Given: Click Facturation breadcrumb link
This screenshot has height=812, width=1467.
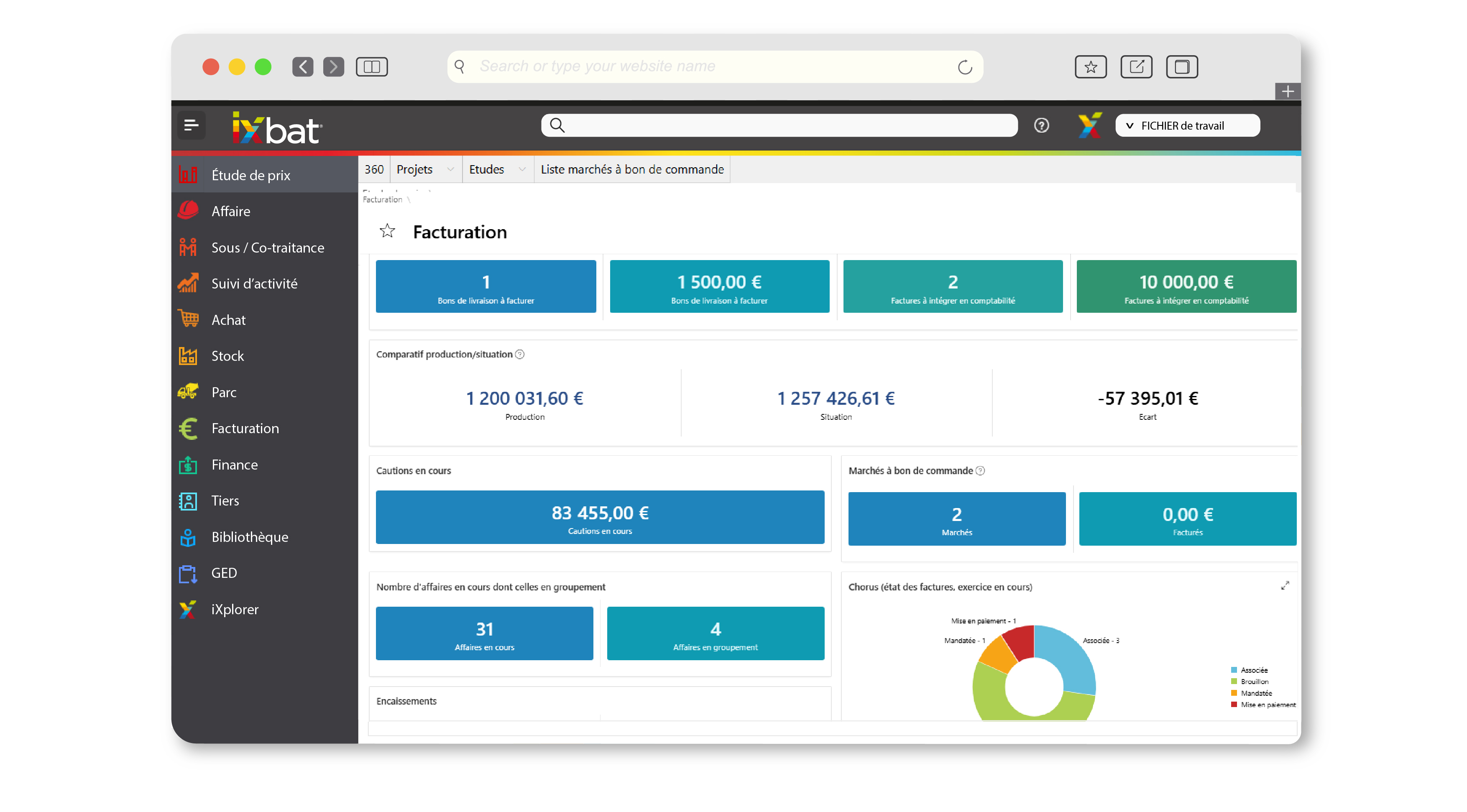Looking at the screenshot, I should click(382, 200).
